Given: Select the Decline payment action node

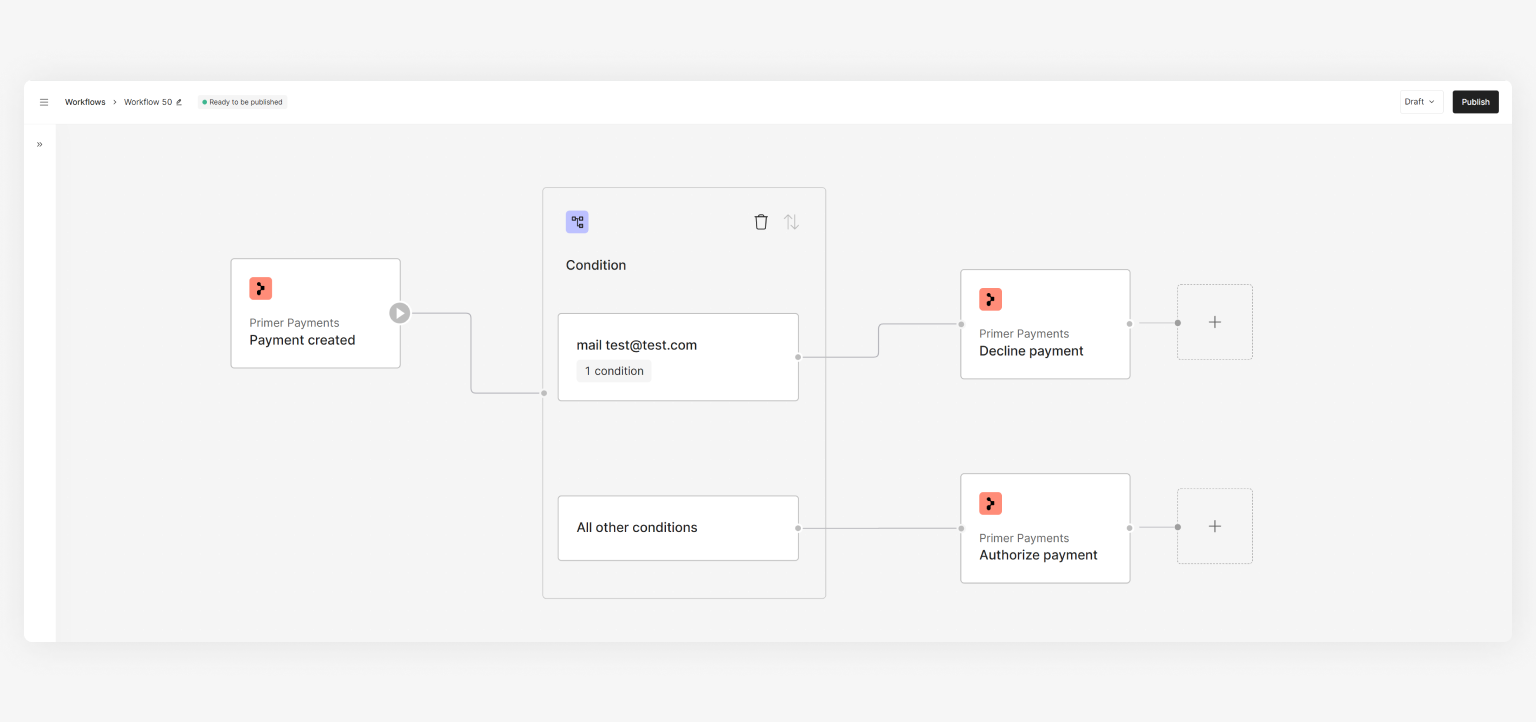Looking at the screenshot, I should (x=1045, y=324).
